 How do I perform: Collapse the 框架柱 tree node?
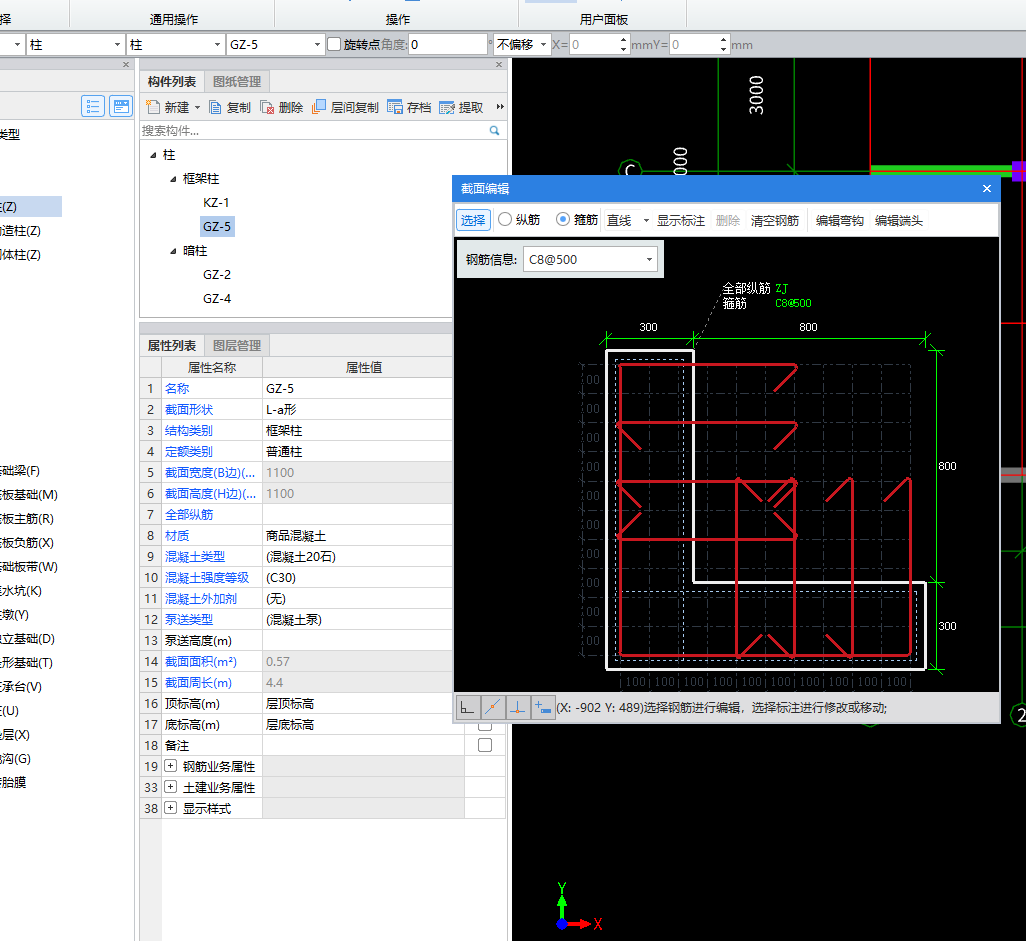point(173,179)
